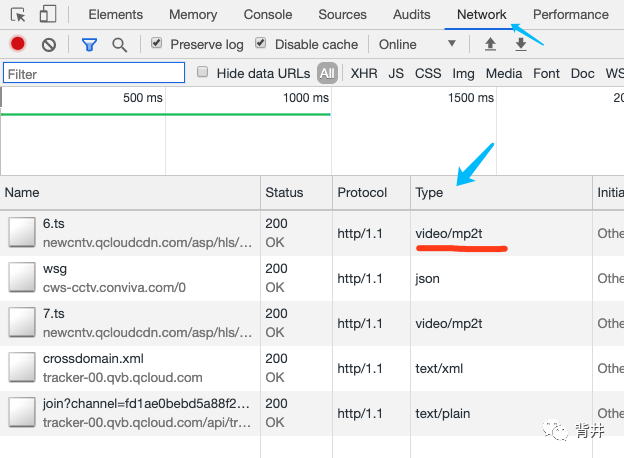The width and height of the screenshot is (624, 458).
Task: Click http/1.1 protocol in crossdomain.xml row
Action: point(360,368)
